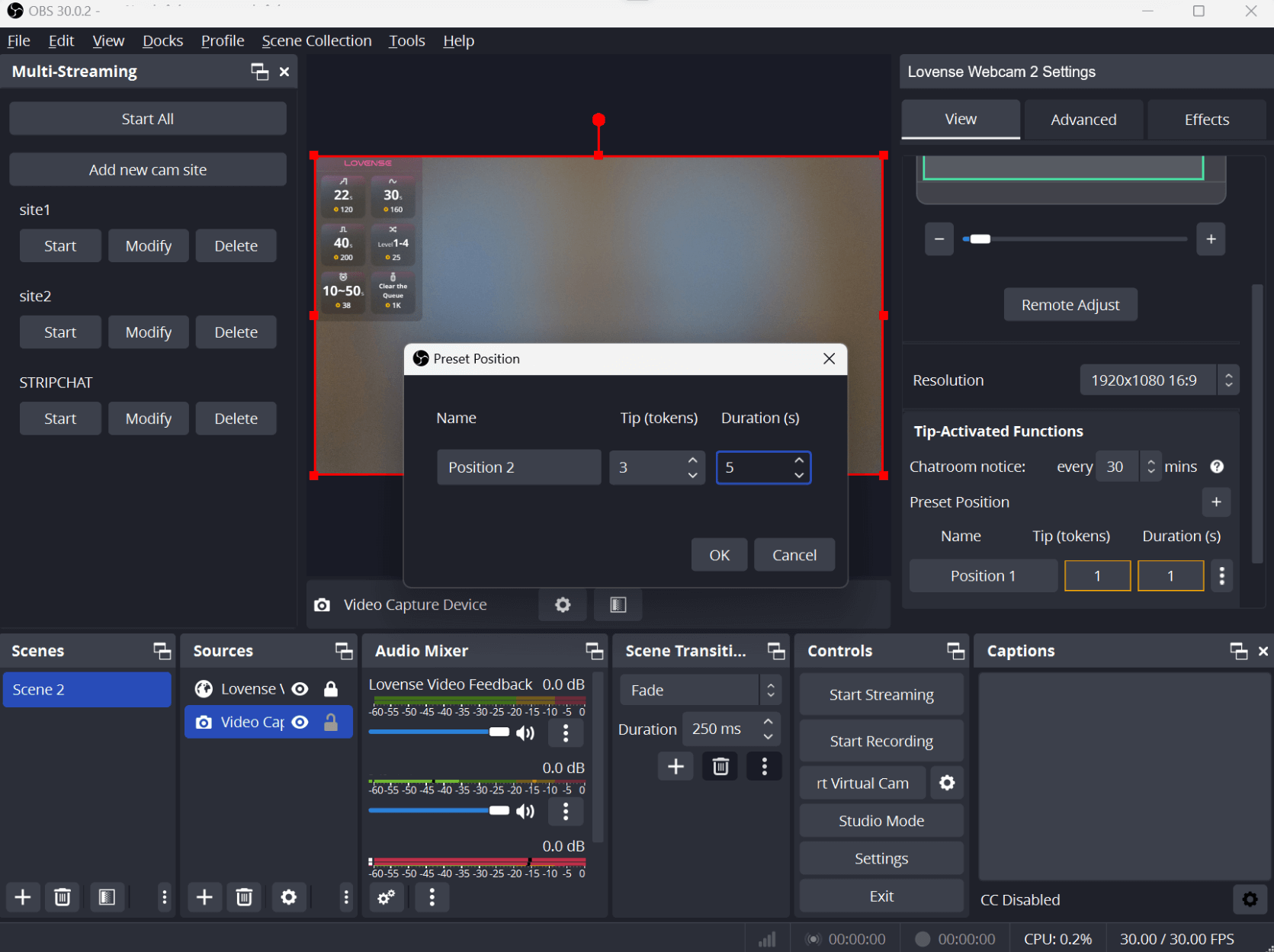Viewport: 1274px width, 952px height.
Task: Open scene filters icon in Scenes panel
Action: (107, 897)
